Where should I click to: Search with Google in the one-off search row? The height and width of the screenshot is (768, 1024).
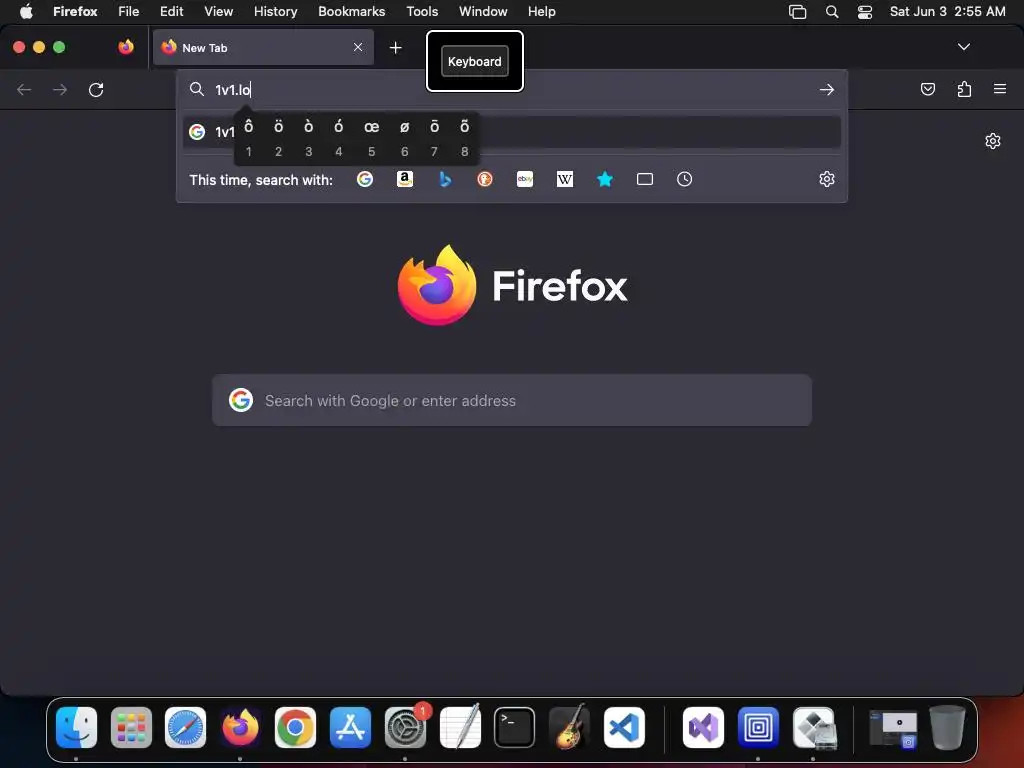pyautogui.click(x=364, y=179)
